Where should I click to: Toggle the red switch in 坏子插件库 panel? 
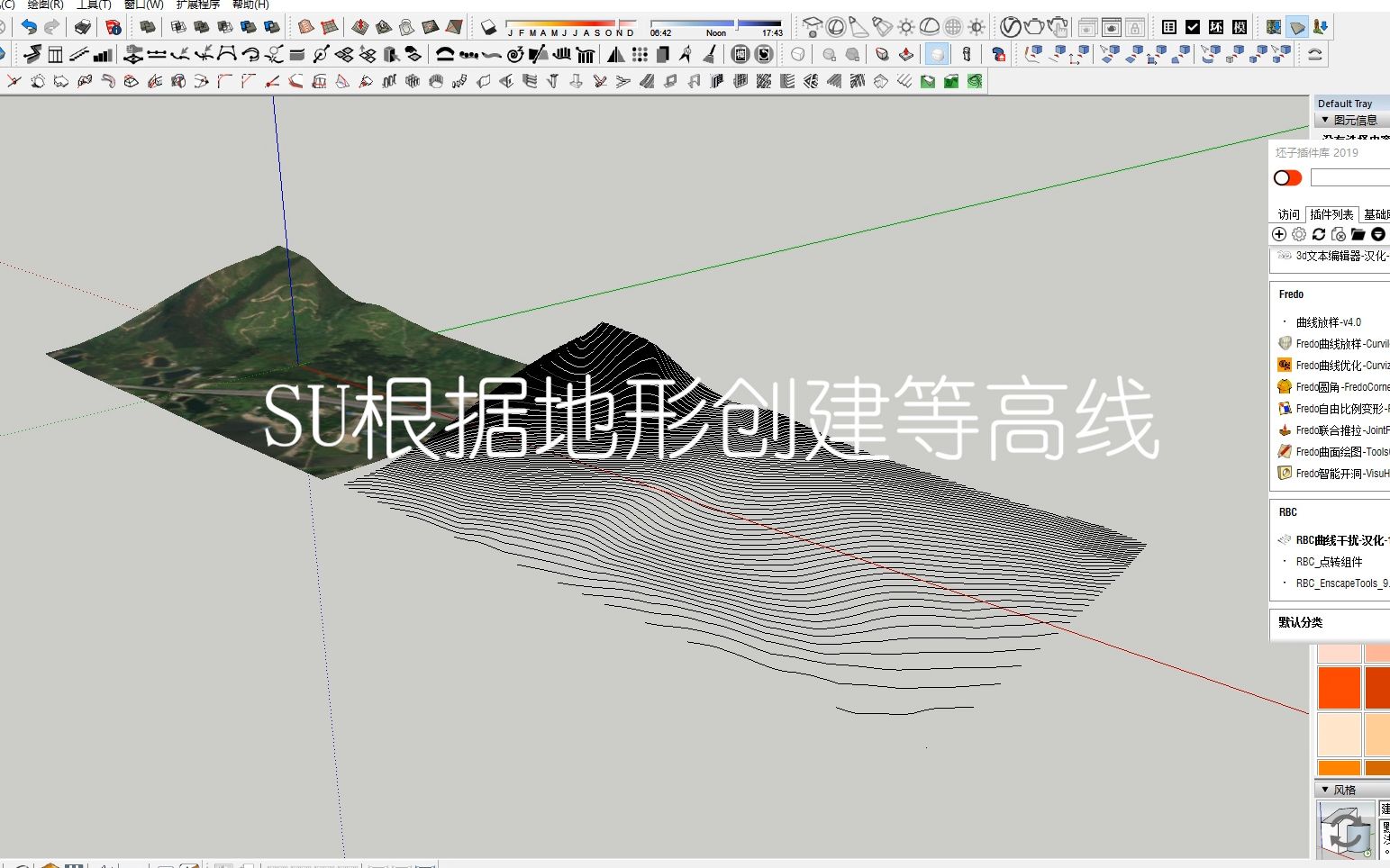[1287, 176]
